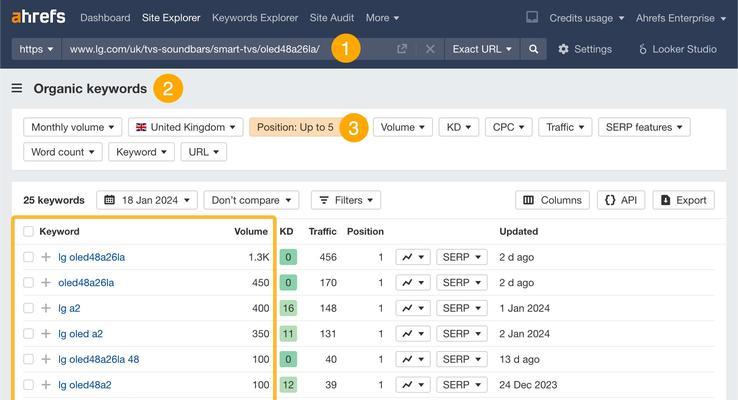The height and width of the screenshot is (400, 738).
Task: Show position chart for 'lg oled48a26la'
Action: pos(413,257)
